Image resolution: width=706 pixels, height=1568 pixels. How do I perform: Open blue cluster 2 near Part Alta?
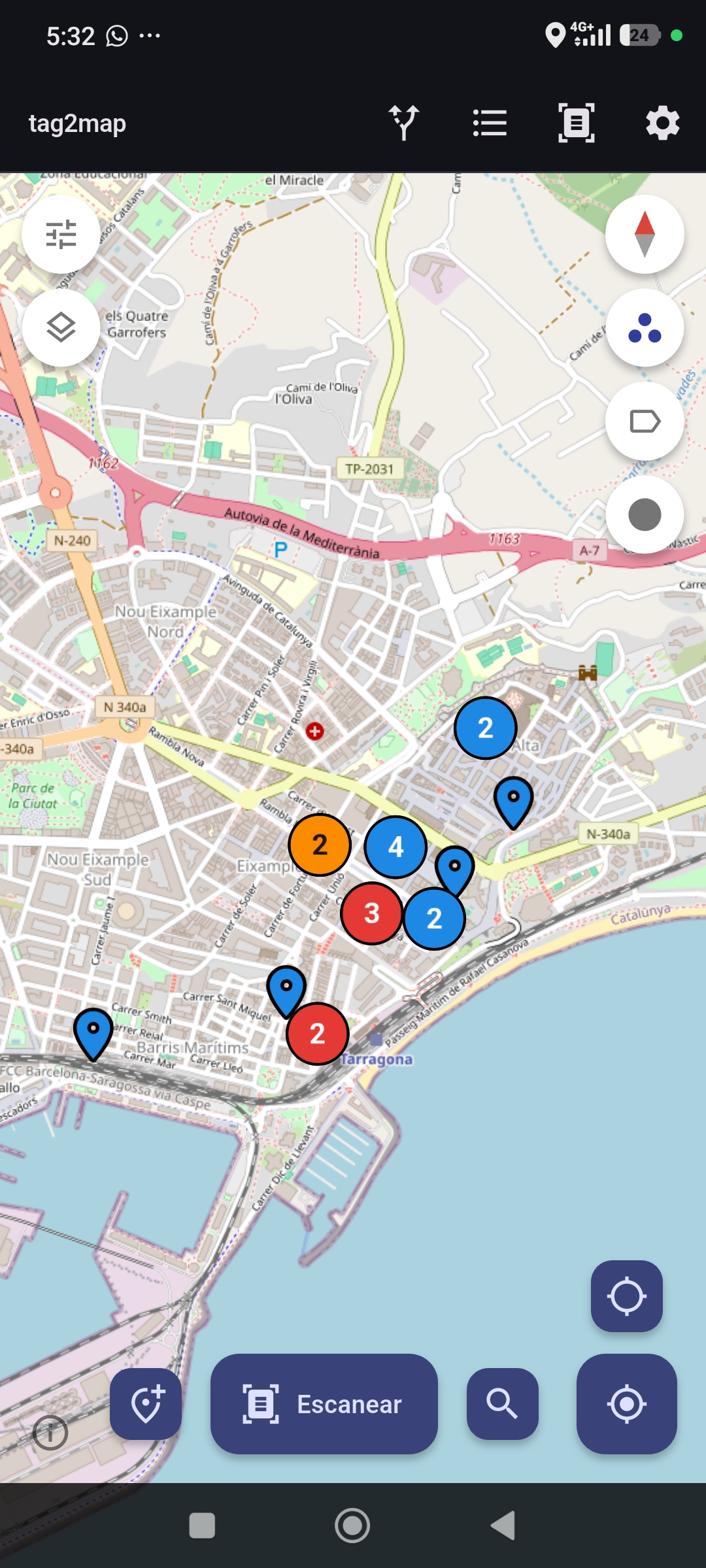tap(485, 728)
